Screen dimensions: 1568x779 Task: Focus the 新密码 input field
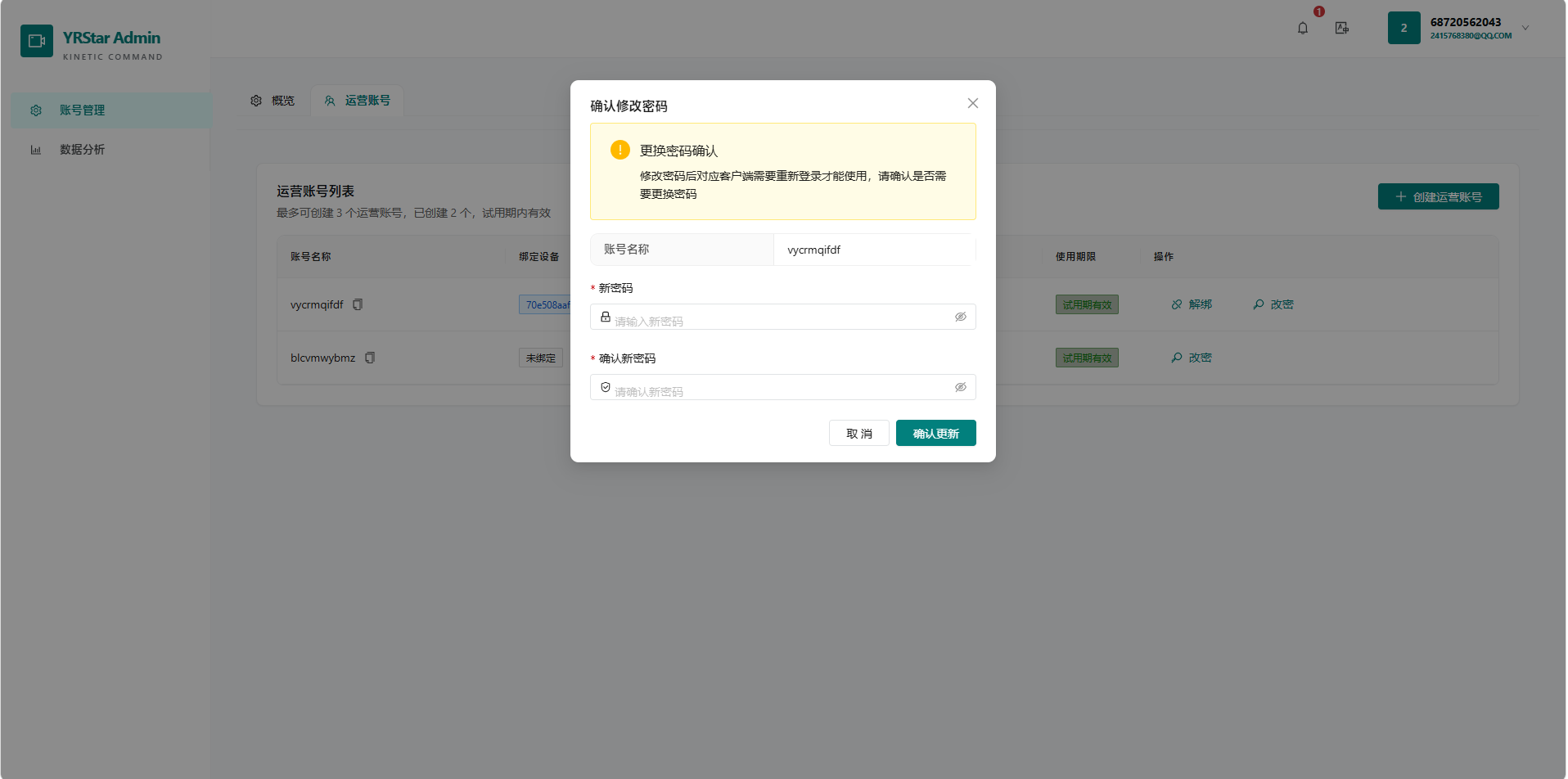(x=783, y=317)
